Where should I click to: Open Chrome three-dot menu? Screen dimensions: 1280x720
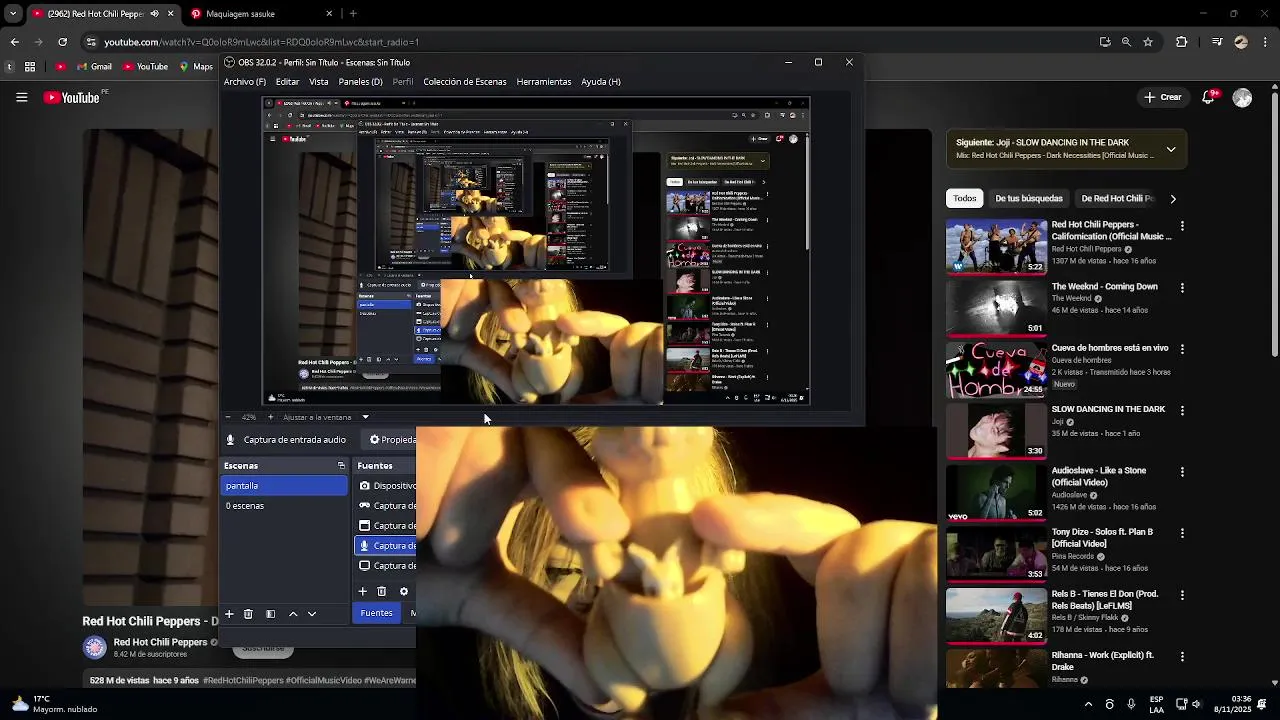coord(1264,42)
